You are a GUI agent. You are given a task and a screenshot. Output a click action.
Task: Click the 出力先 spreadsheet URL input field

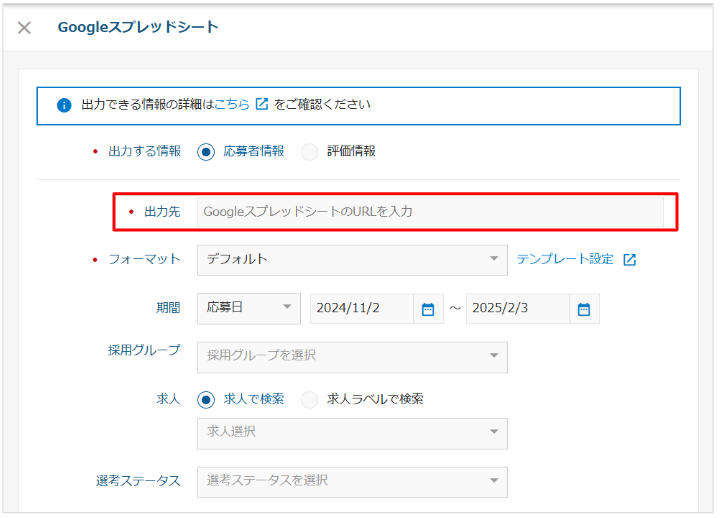[x=430, y=212]
